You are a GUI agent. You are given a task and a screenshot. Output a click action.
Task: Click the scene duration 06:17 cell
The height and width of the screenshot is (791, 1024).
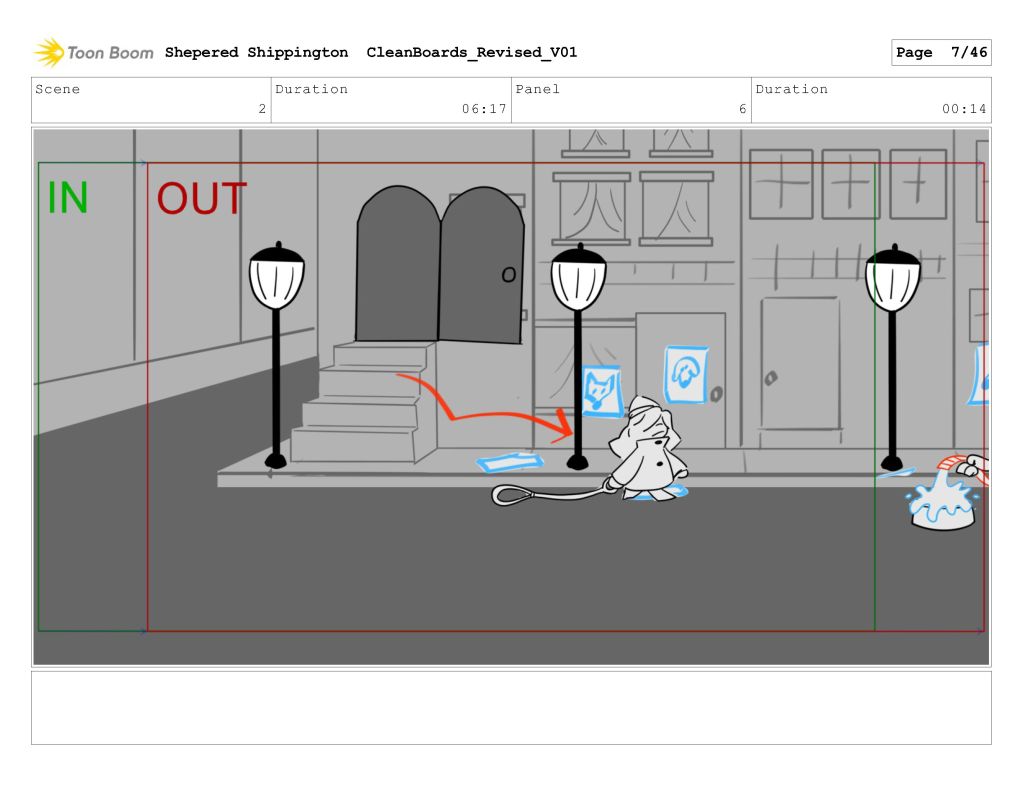coord(391,100)
